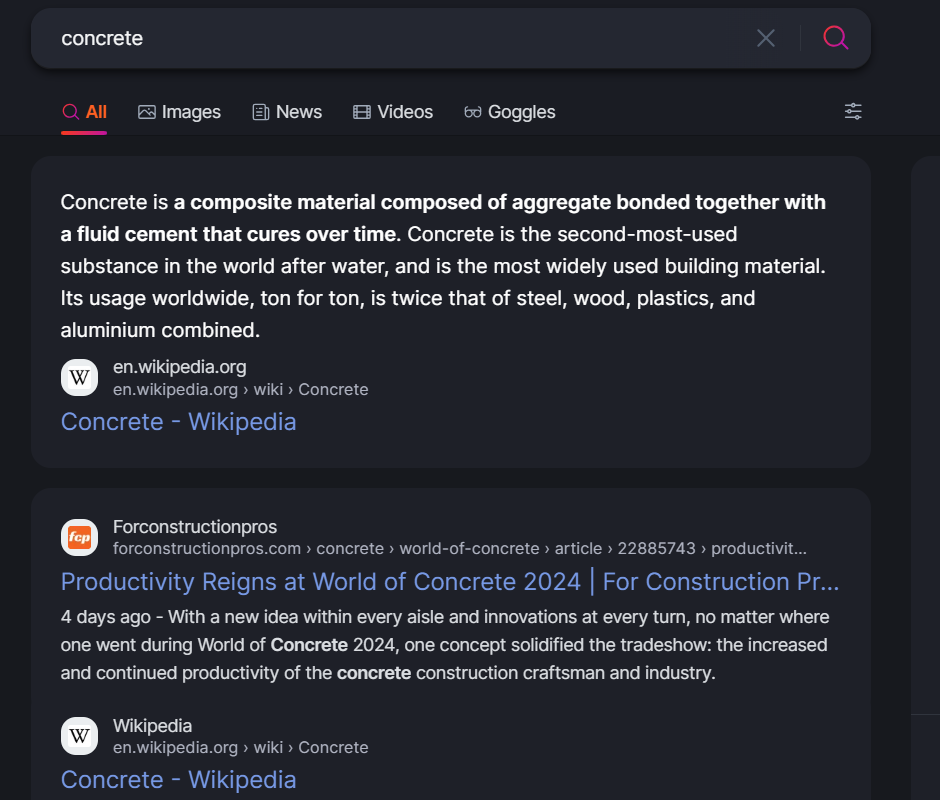Click the Images tab picture icon
Screen dimensions: 940x800
click(147, 112)
